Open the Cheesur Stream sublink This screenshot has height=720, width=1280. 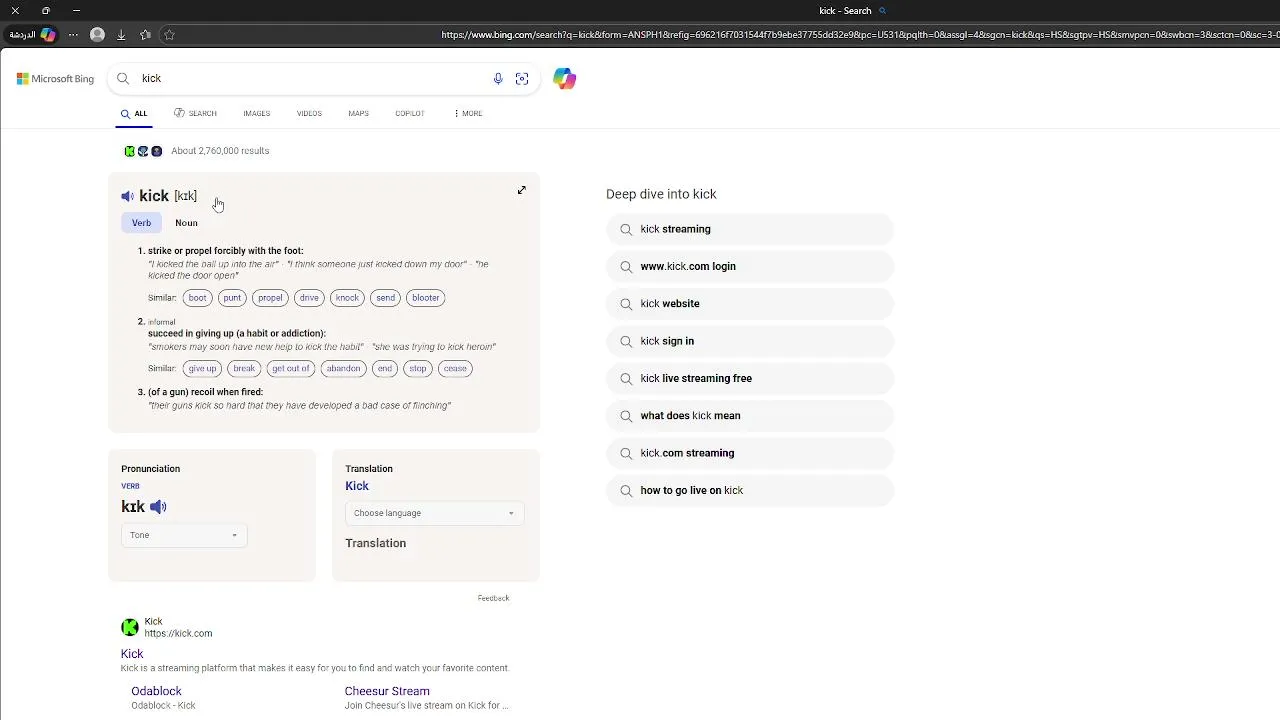pyautogui.click(x=387, y=691)
